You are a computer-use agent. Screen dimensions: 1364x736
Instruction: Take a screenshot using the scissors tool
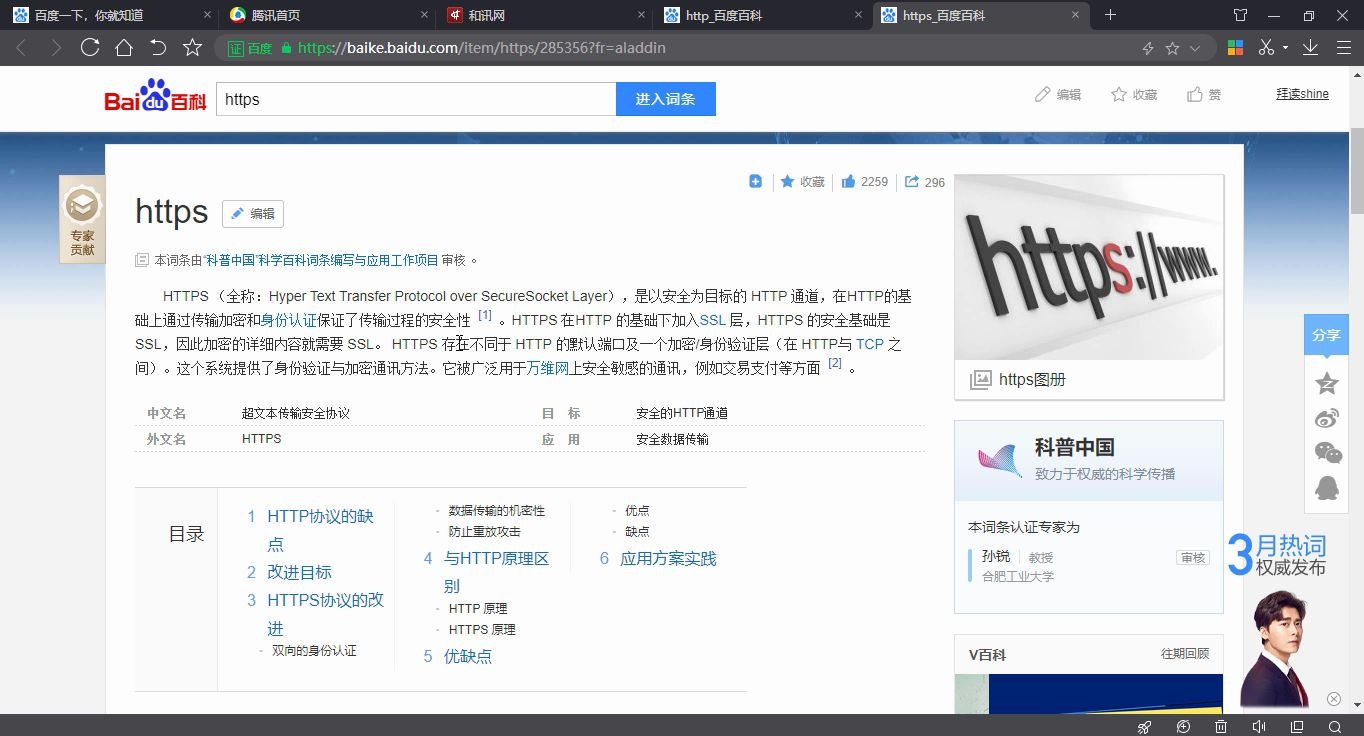1264,47
